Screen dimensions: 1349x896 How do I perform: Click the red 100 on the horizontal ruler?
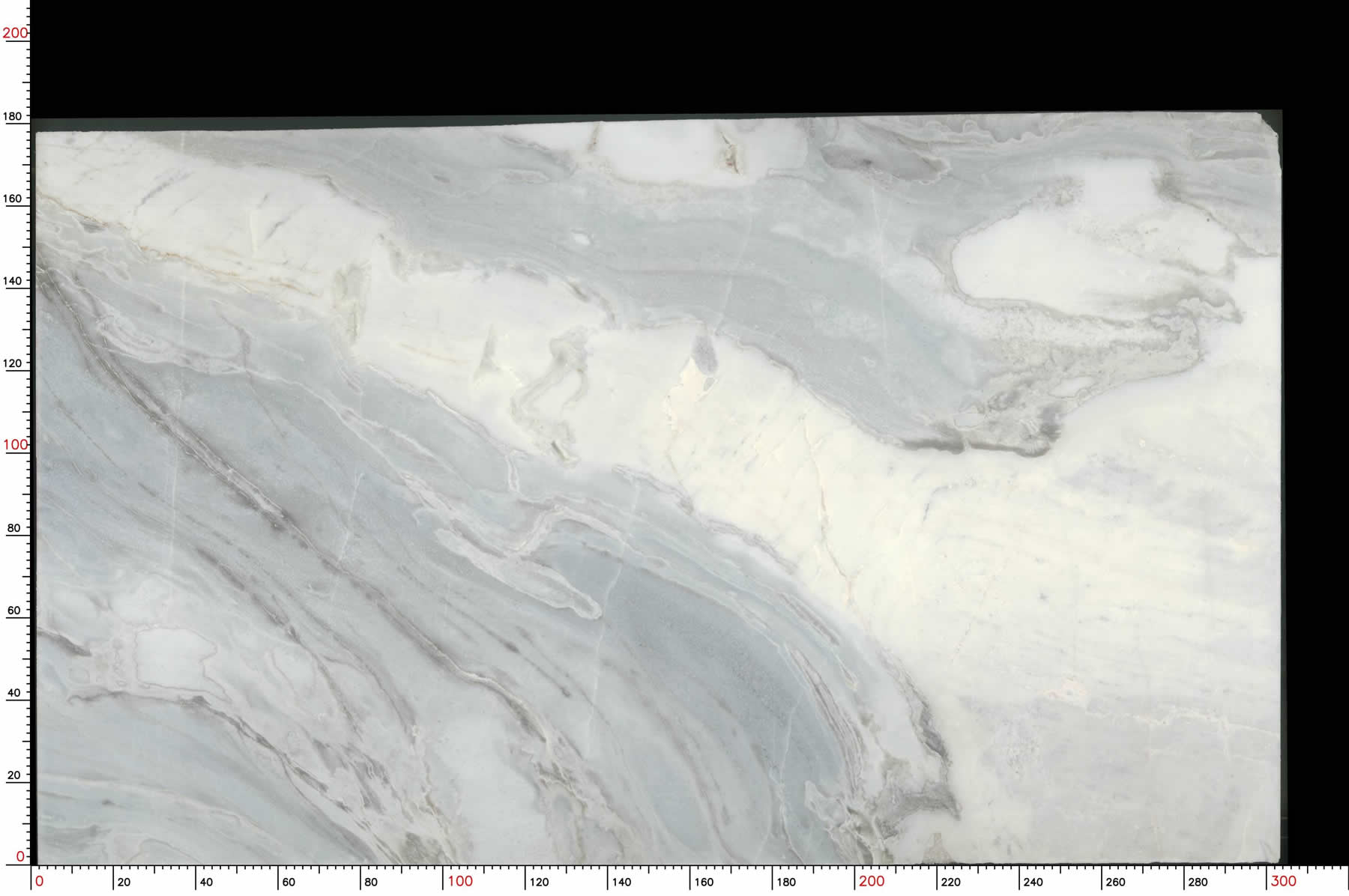point(460,882)
